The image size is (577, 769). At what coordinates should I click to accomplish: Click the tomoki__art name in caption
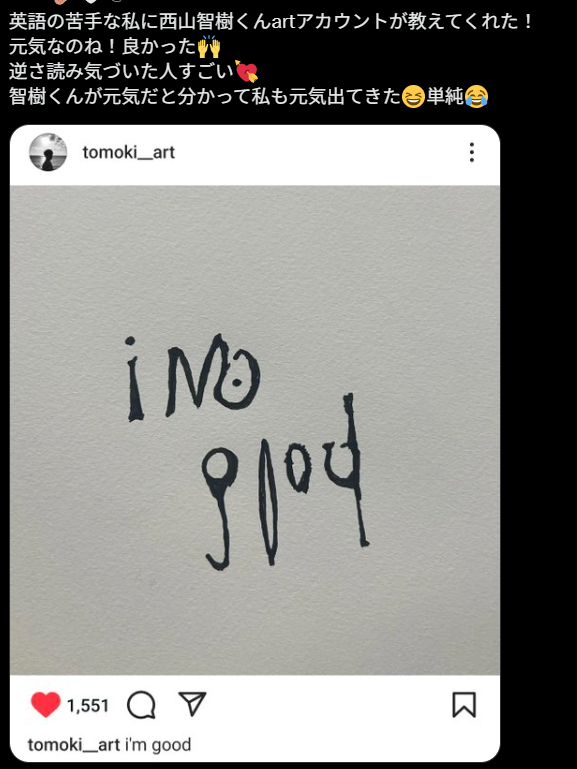point(74,744)
